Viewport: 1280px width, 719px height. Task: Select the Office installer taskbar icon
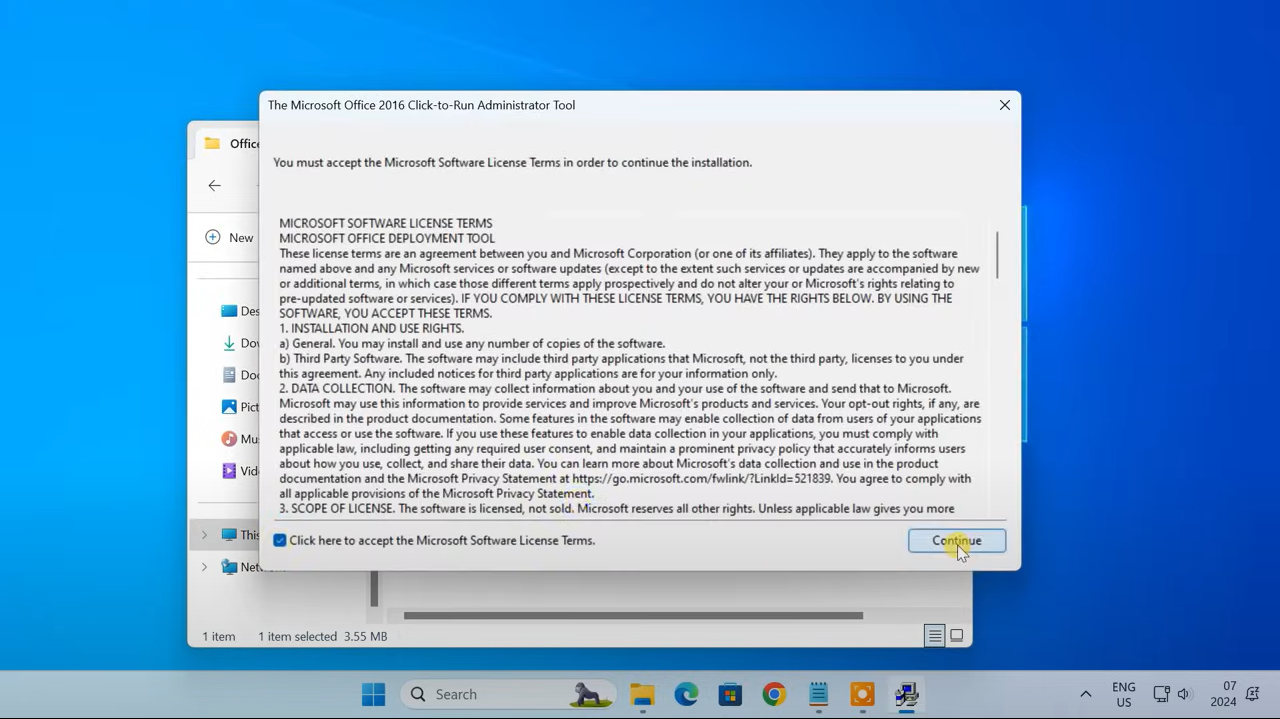tap(906, 694)
